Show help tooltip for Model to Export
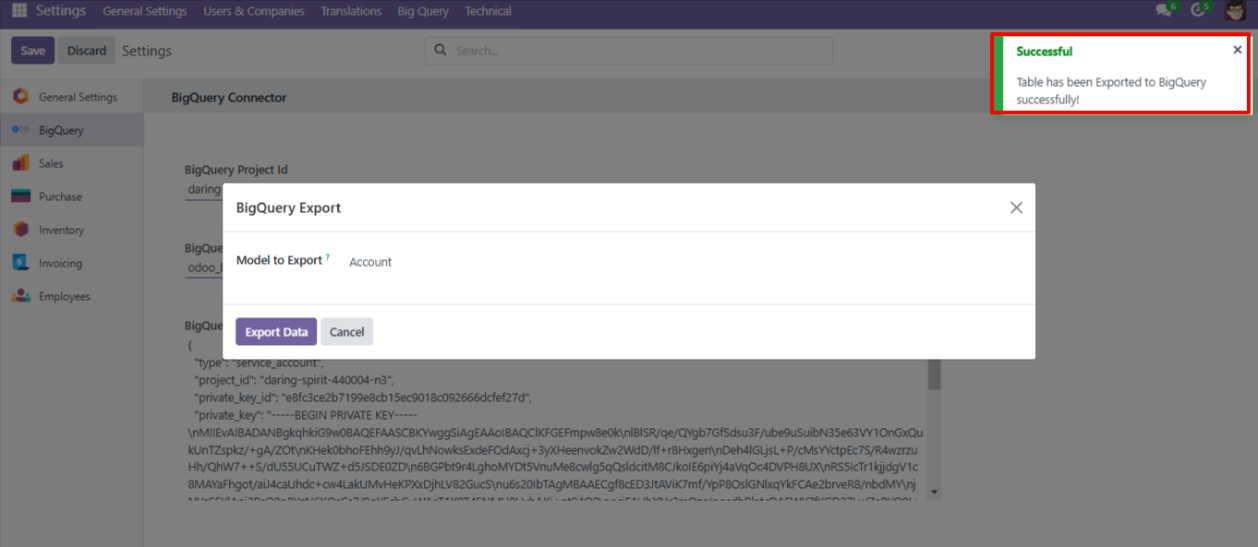The width and height of the screenshot is (1258, 547). click(x=328, y=257)
